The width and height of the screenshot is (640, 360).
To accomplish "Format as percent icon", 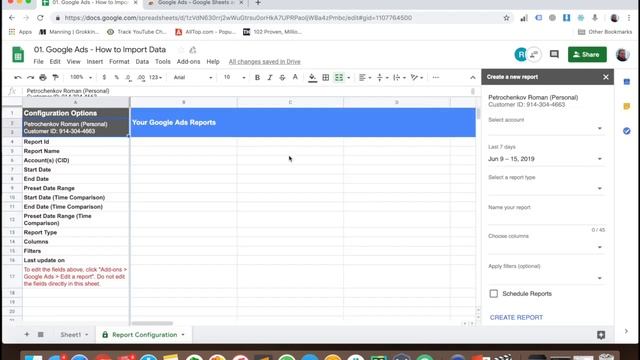I will [116, 78].
